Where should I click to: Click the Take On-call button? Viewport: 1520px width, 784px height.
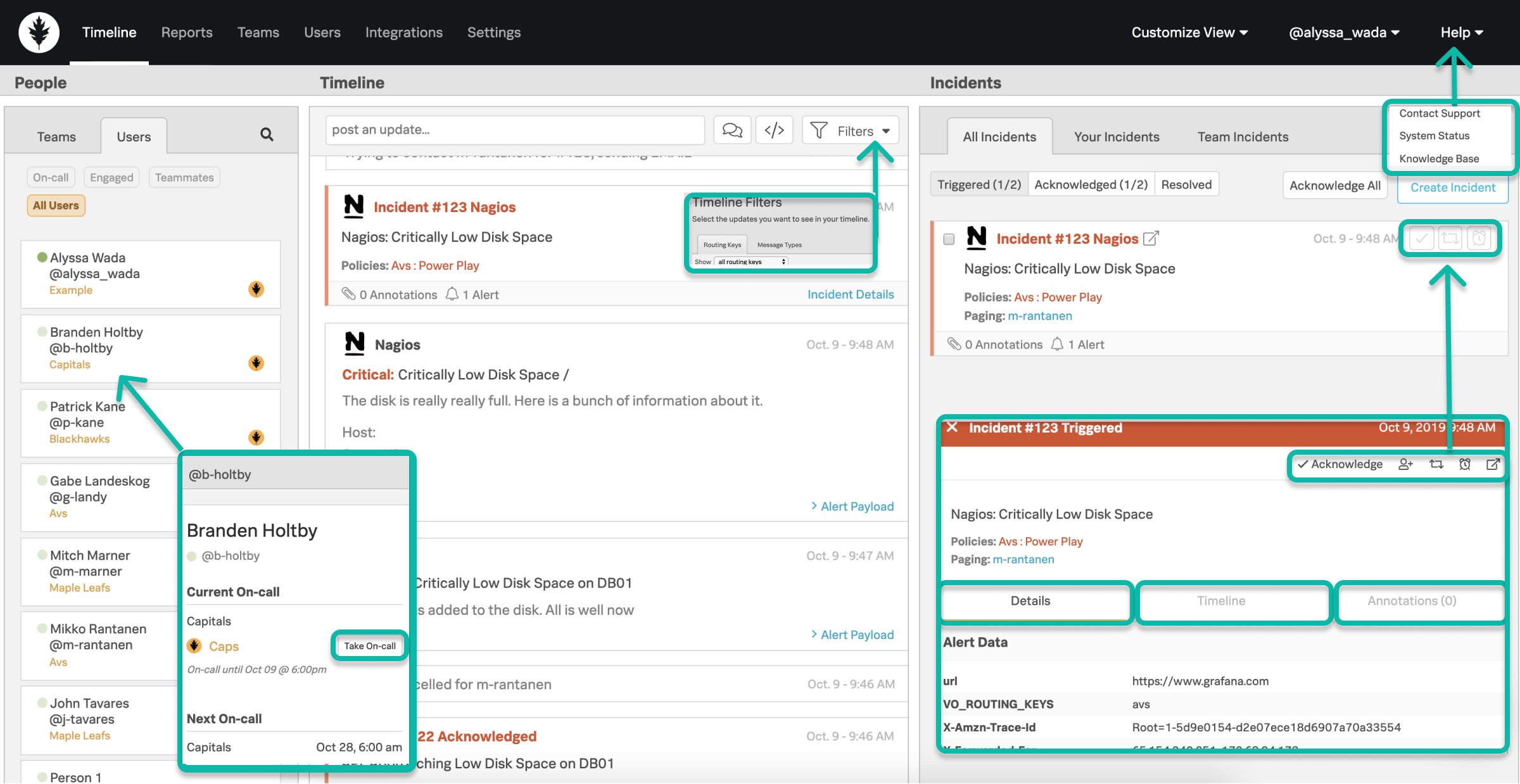(x=370, y=646)
